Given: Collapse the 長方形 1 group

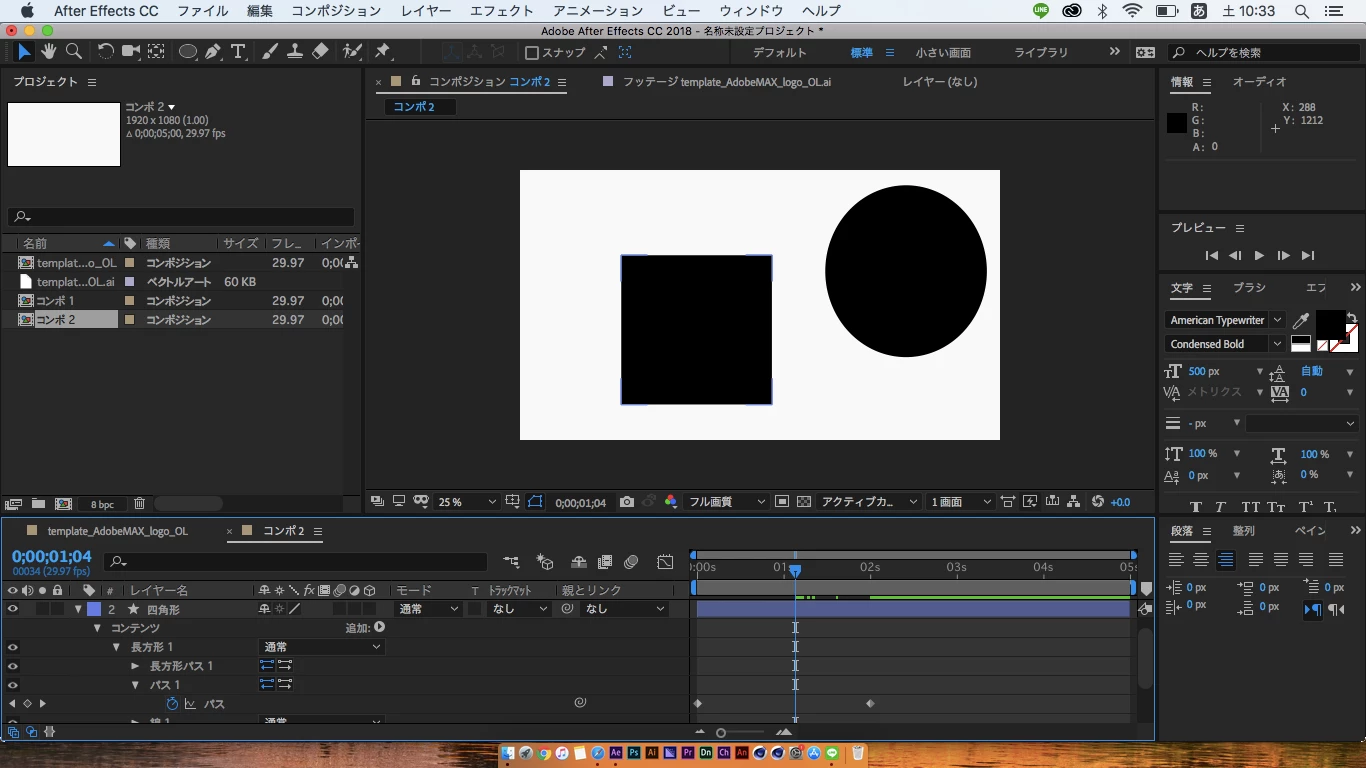Looking at the screenshot, I should coord(117,647).
